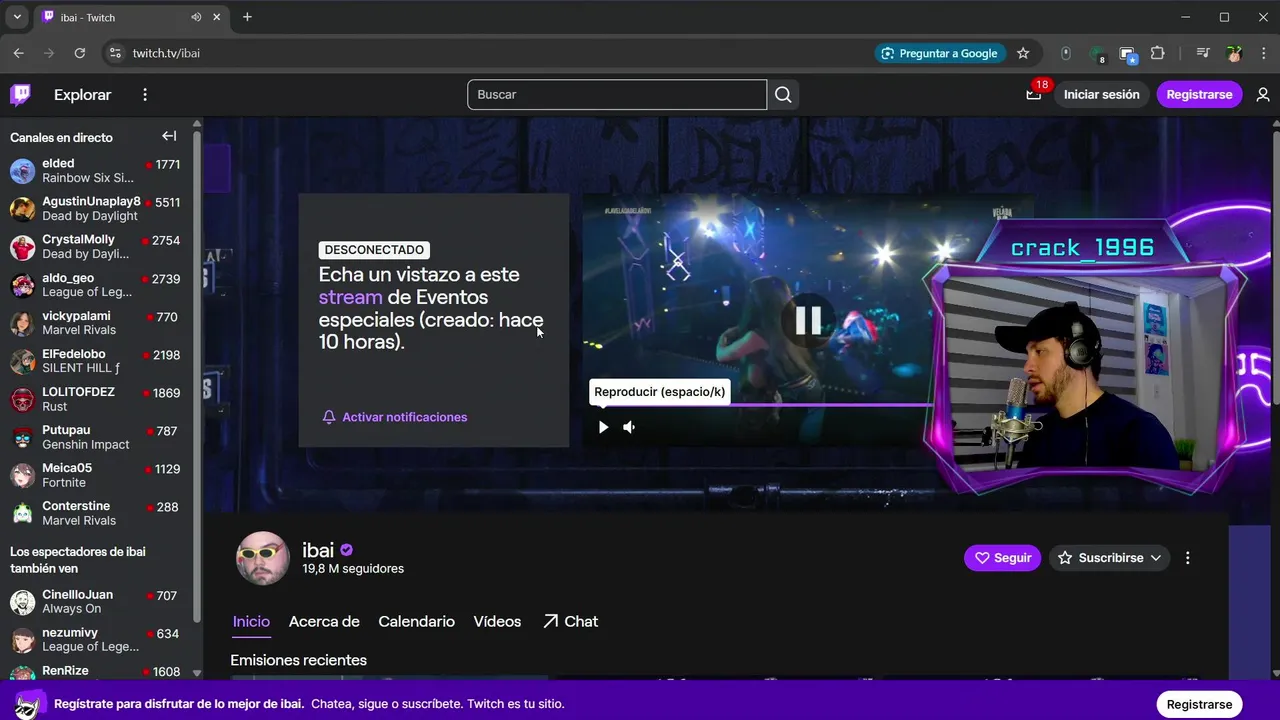Click the verified badge beside ibai
Viewport: 1280px width, 720px height.
(347, 550)
